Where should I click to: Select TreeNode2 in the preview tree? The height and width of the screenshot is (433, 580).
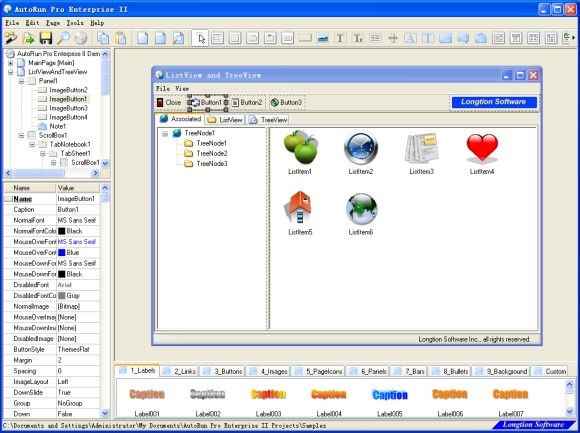pyautogui.click(x=212, y=153)
